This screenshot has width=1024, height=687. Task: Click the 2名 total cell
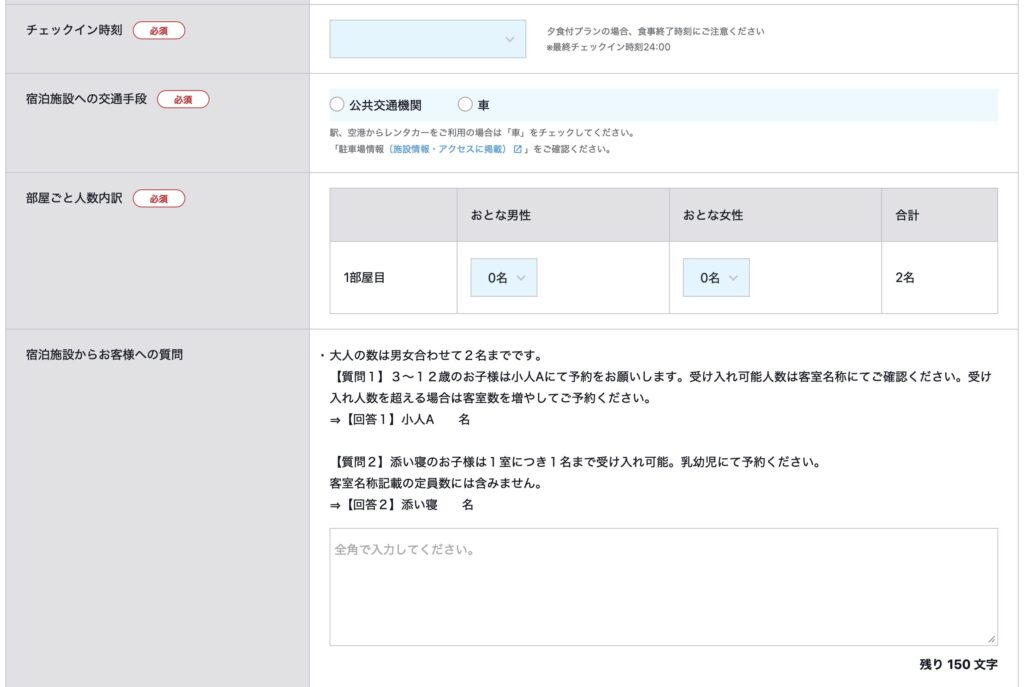pos(905,278)
